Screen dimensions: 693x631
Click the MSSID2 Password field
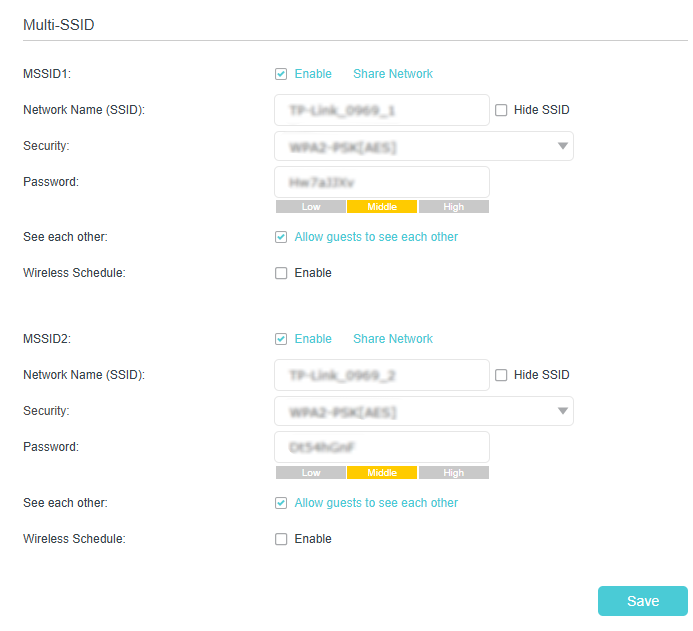tap(382, 447)
